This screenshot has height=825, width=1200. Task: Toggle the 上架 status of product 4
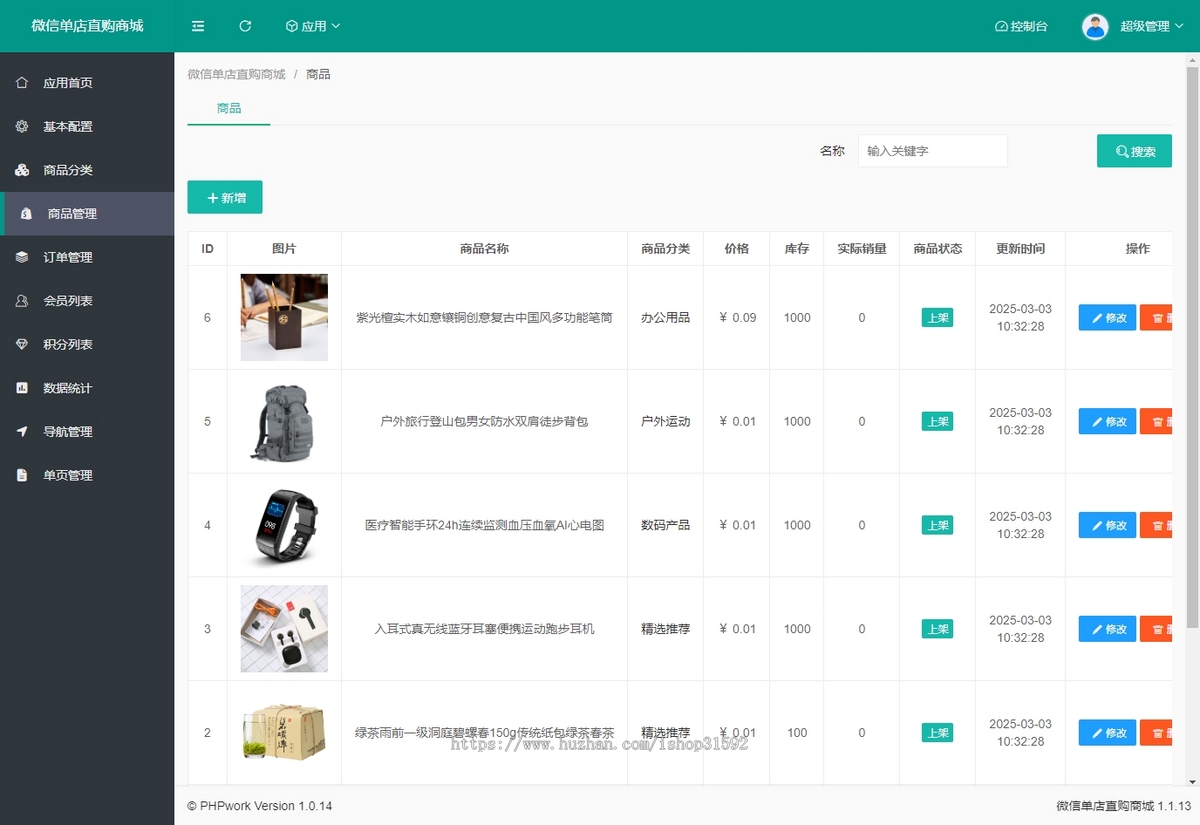[x=937, y=524]
